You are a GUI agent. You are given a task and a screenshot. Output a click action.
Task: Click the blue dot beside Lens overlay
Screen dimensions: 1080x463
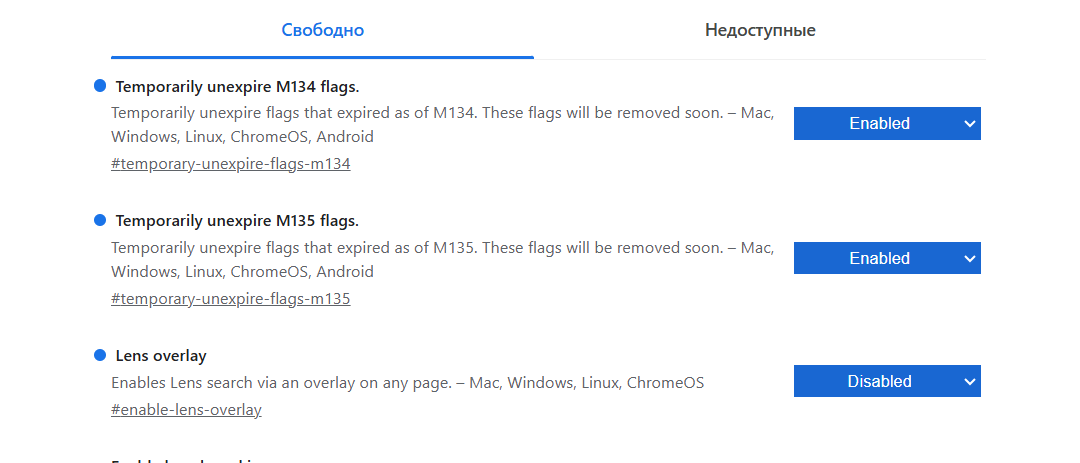100,355
